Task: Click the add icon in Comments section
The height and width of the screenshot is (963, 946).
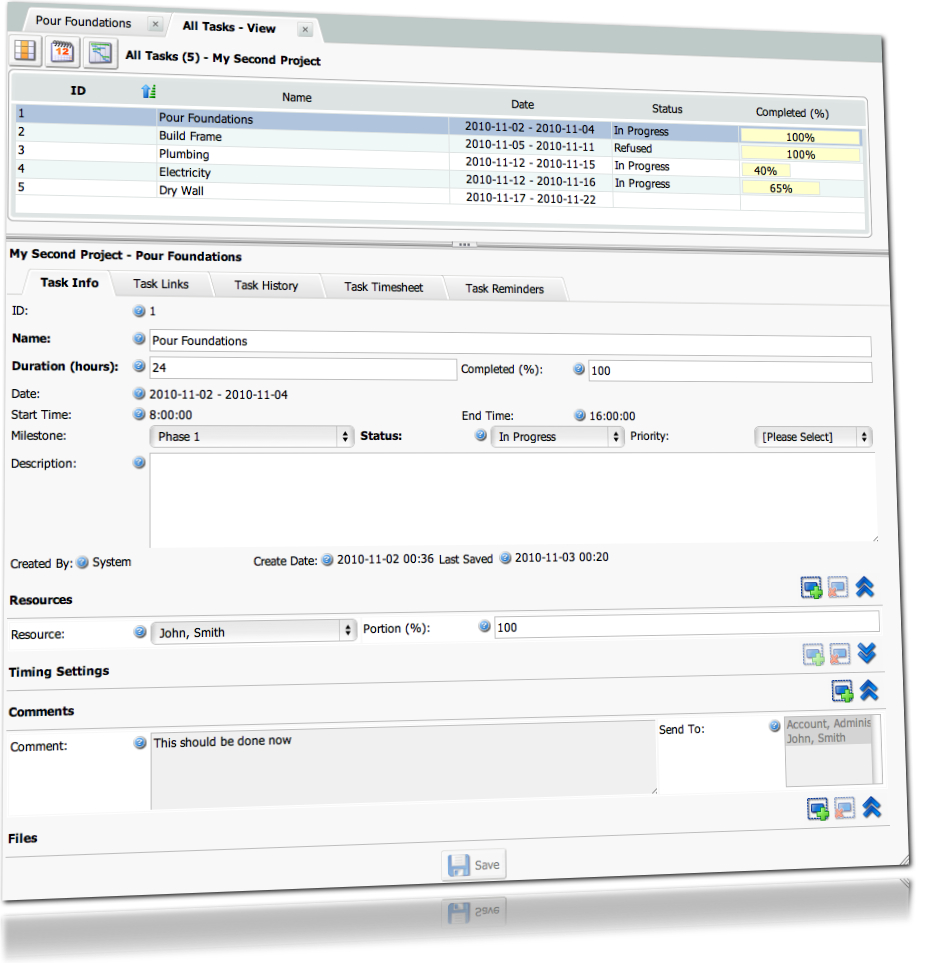Action: (x=843, y=690)
